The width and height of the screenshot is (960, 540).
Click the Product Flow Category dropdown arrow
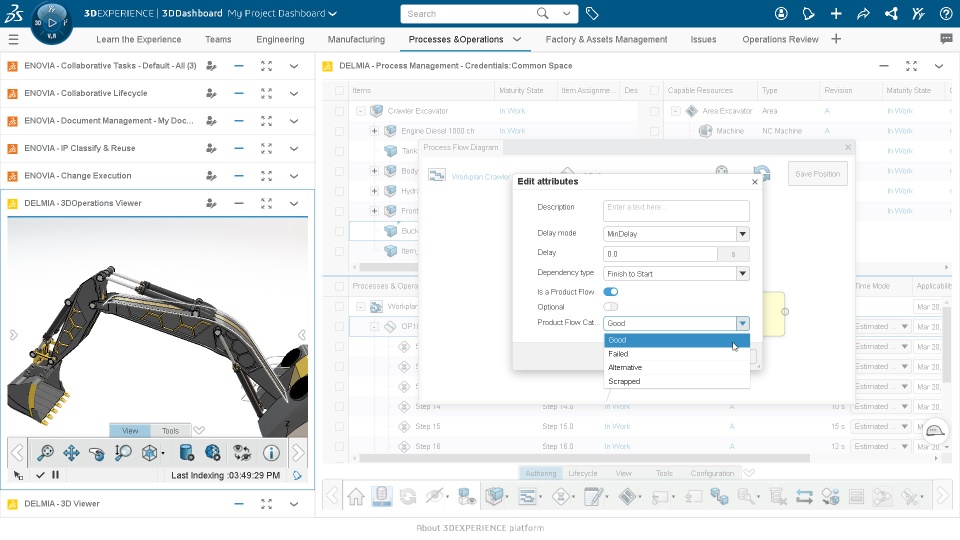tap(743, 323)
